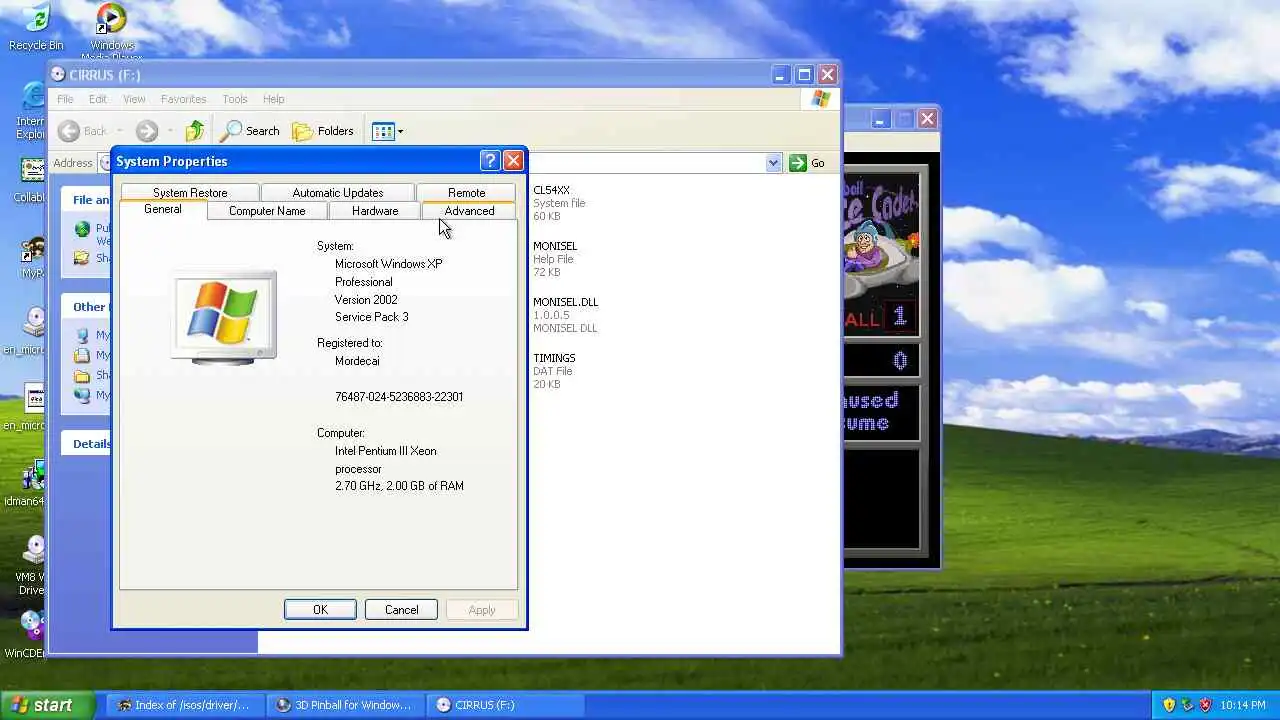Close the System Properties dialog

pos(513,160)
